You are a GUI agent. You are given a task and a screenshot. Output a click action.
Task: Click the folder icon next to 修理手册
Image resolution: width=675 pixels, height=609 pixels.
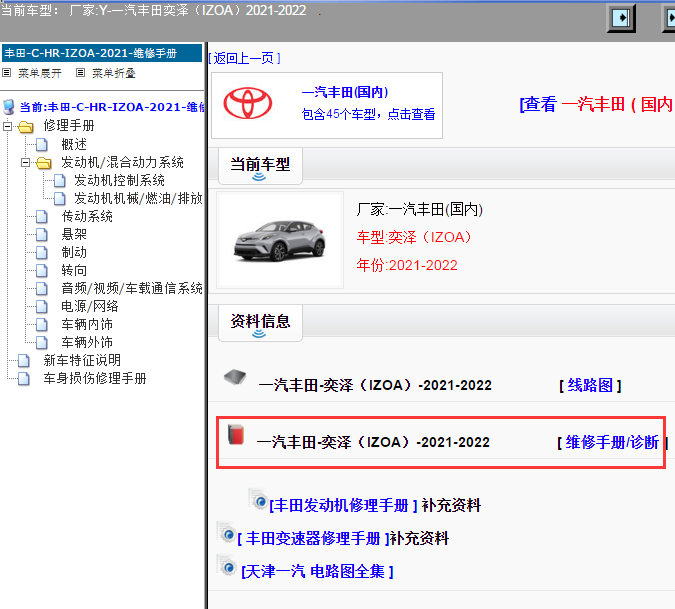tap(26, 127)
